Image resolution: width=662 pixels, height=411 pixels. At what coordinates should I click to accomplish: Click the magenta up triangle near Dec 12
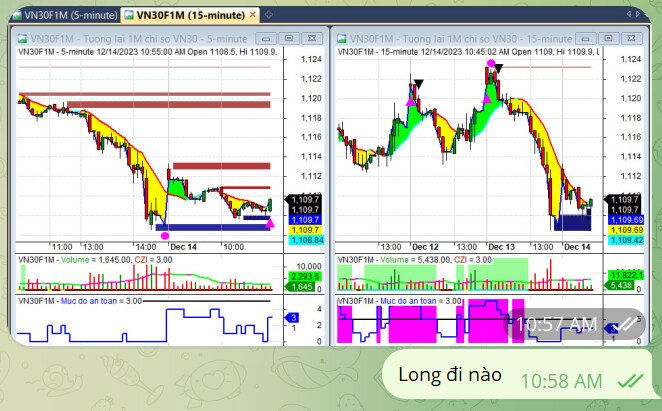coord(410,101)
